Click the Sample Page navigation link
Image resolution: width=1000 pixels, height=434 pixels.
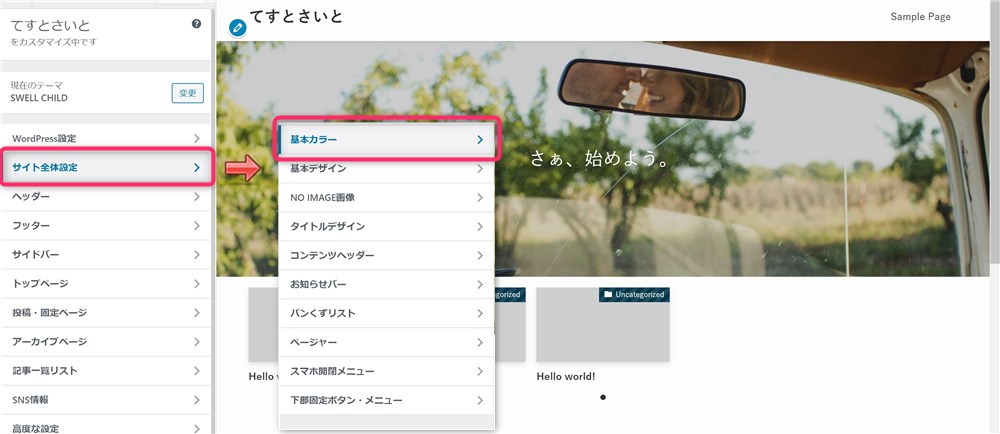[920, 17]
